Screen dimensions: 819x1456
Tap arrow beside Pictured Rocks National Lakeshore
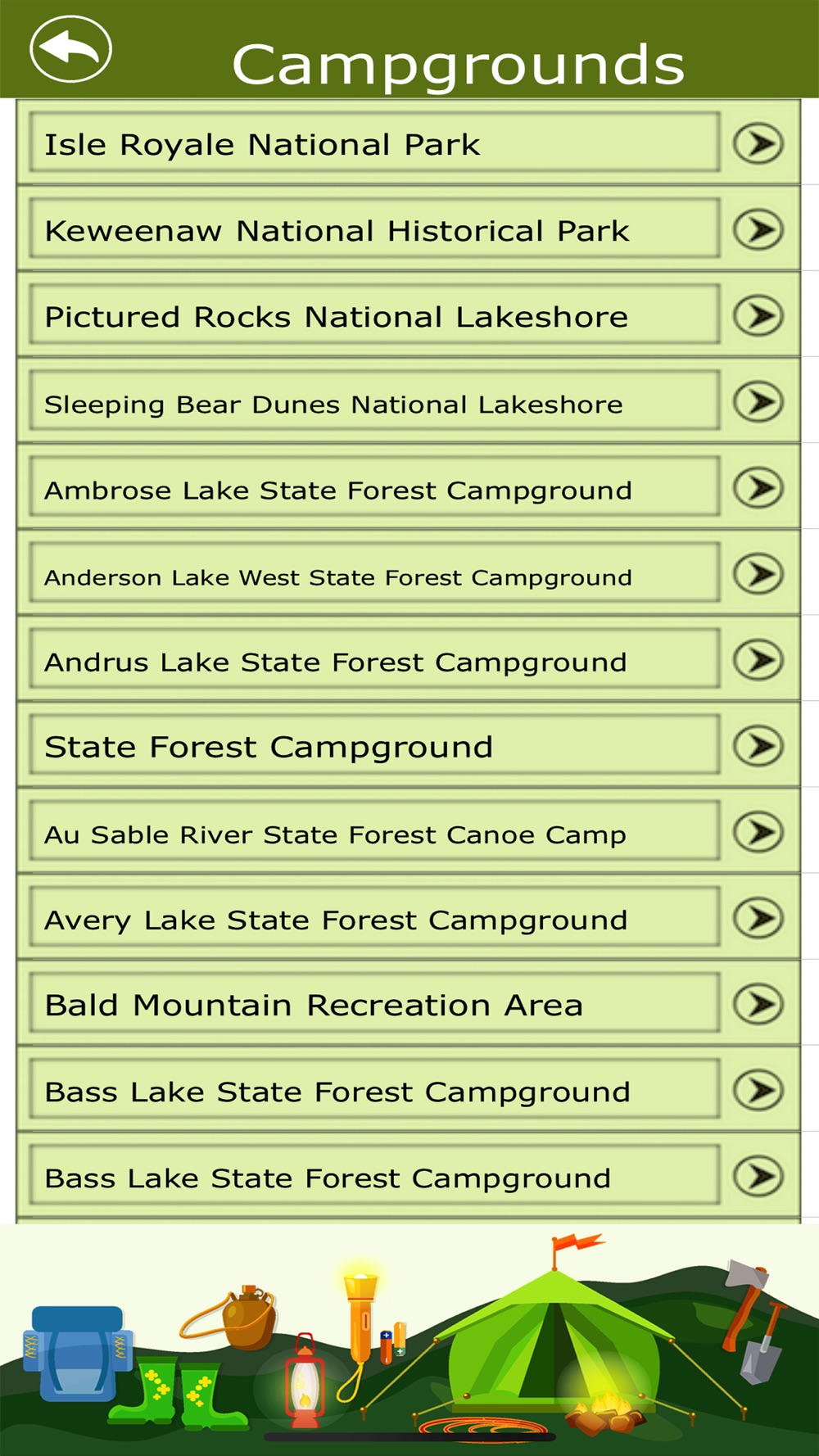[758, 316]
